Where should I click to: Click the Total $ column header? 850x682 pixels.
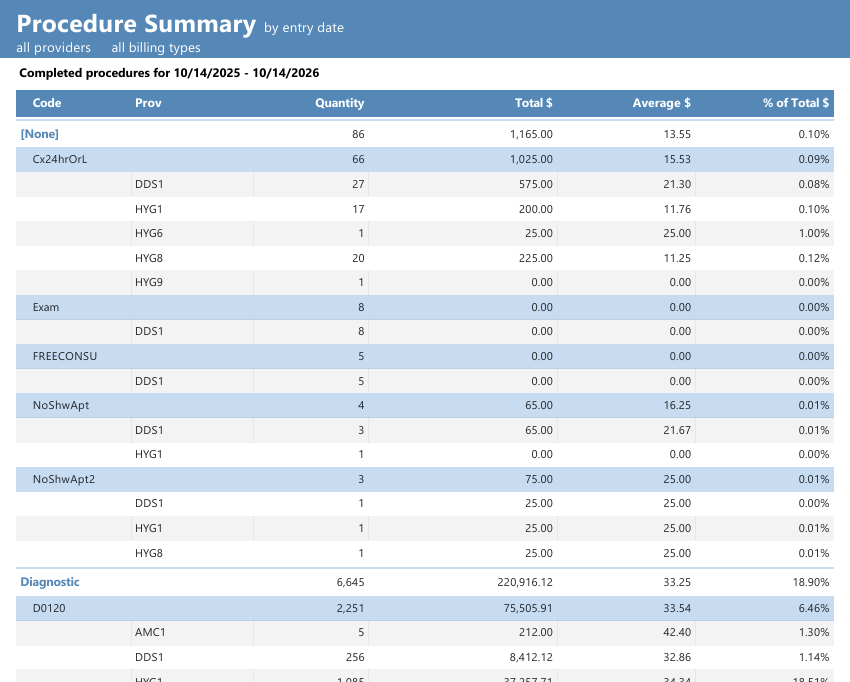point(533,103)
